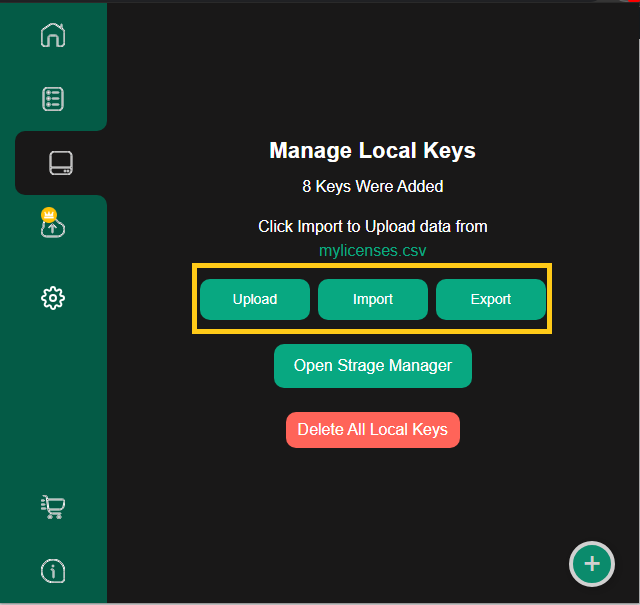Select the local storage drive icon
This screenshot has height=605, width=640.
(x=61, y=163)
